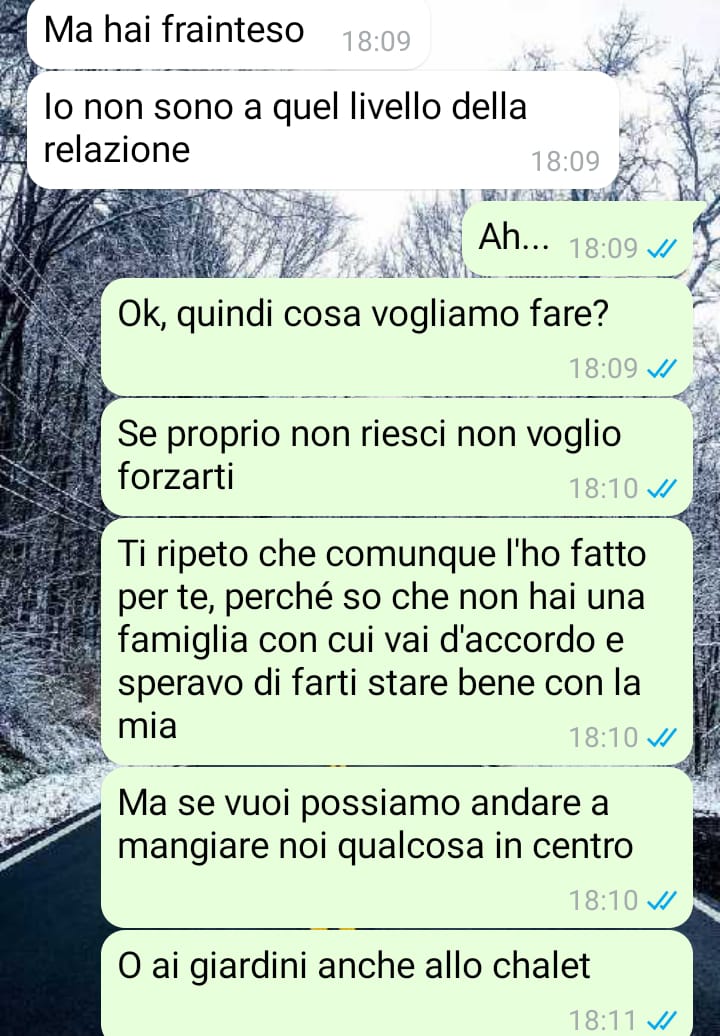The width and height of the screenshot is (720, 1036).
Task: Tap the 18:09 timestamp on 'Ma hai frainteso'
Action: 376,42
